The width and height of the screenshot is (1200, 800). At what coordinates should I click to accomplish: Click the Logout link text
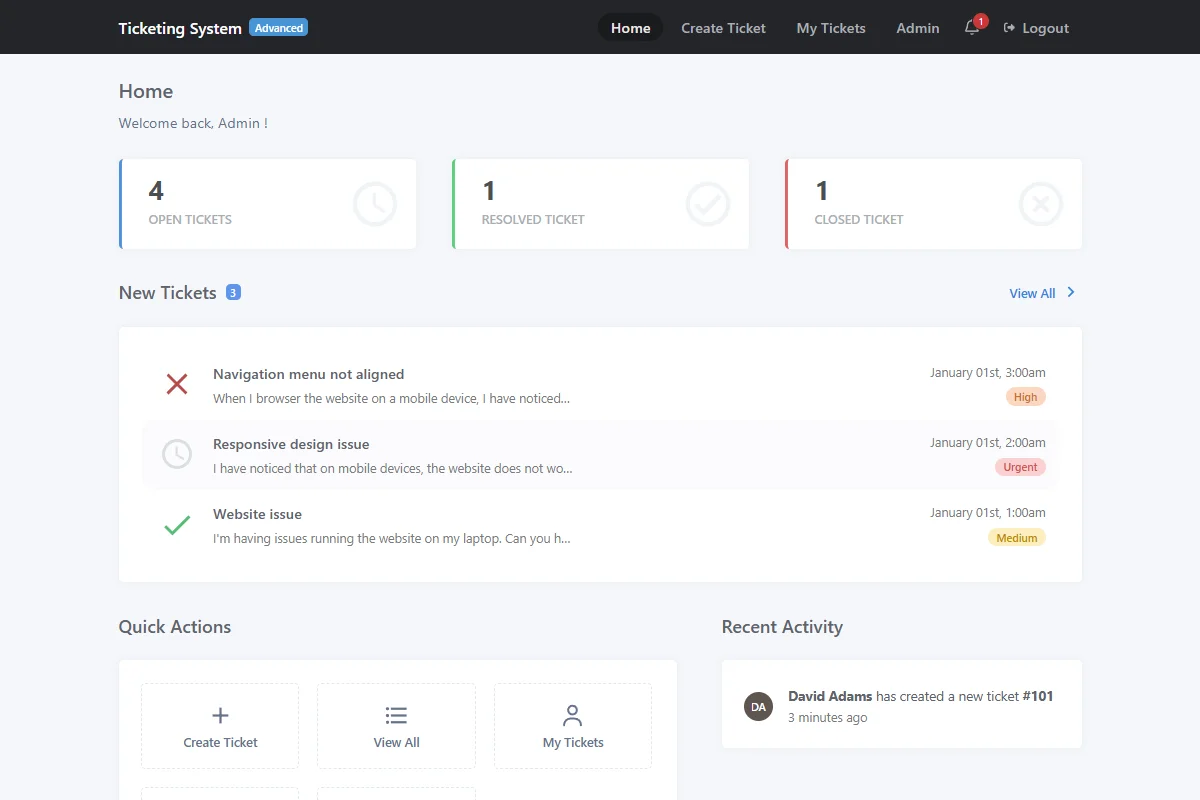pyautogui.click(x=1045, y=28)
